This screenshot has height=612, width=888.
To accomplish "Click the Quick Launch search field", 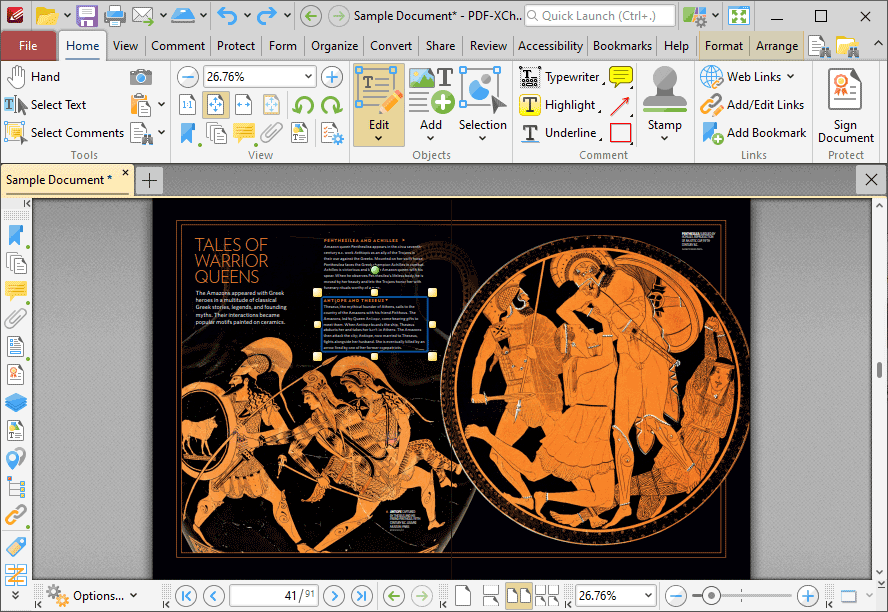I will 600,16.
